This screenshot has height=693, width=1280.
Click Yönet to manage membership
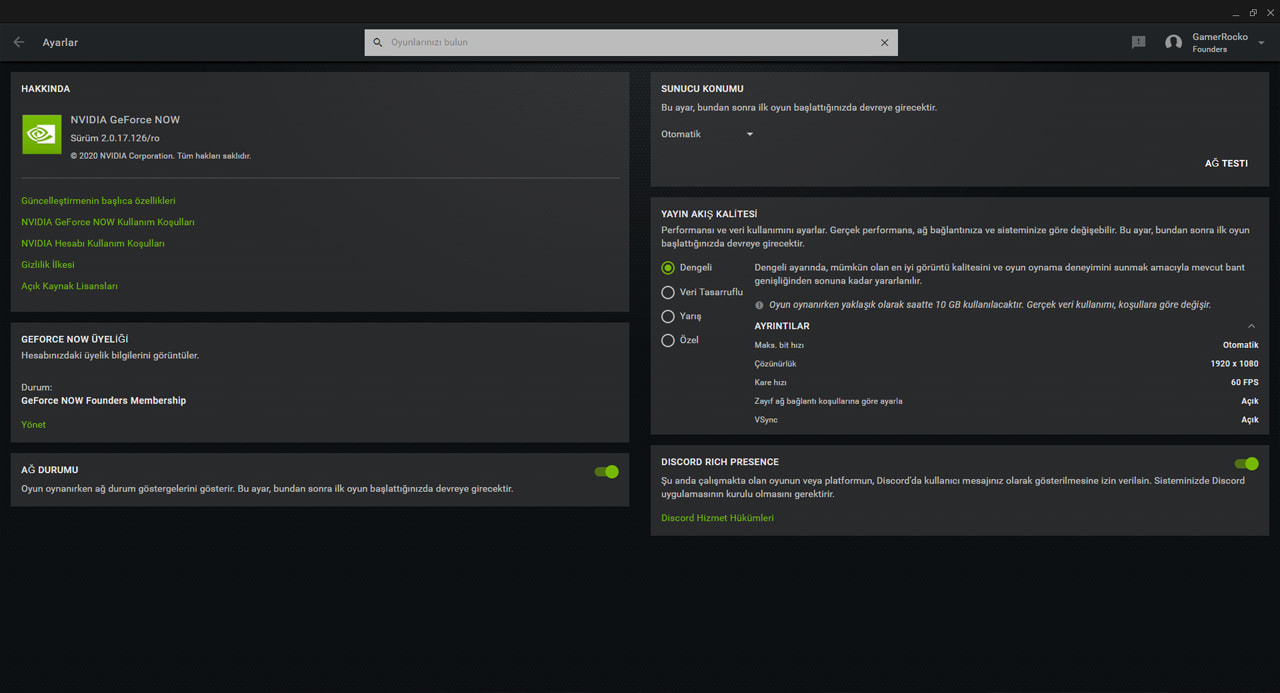point(33,425)
